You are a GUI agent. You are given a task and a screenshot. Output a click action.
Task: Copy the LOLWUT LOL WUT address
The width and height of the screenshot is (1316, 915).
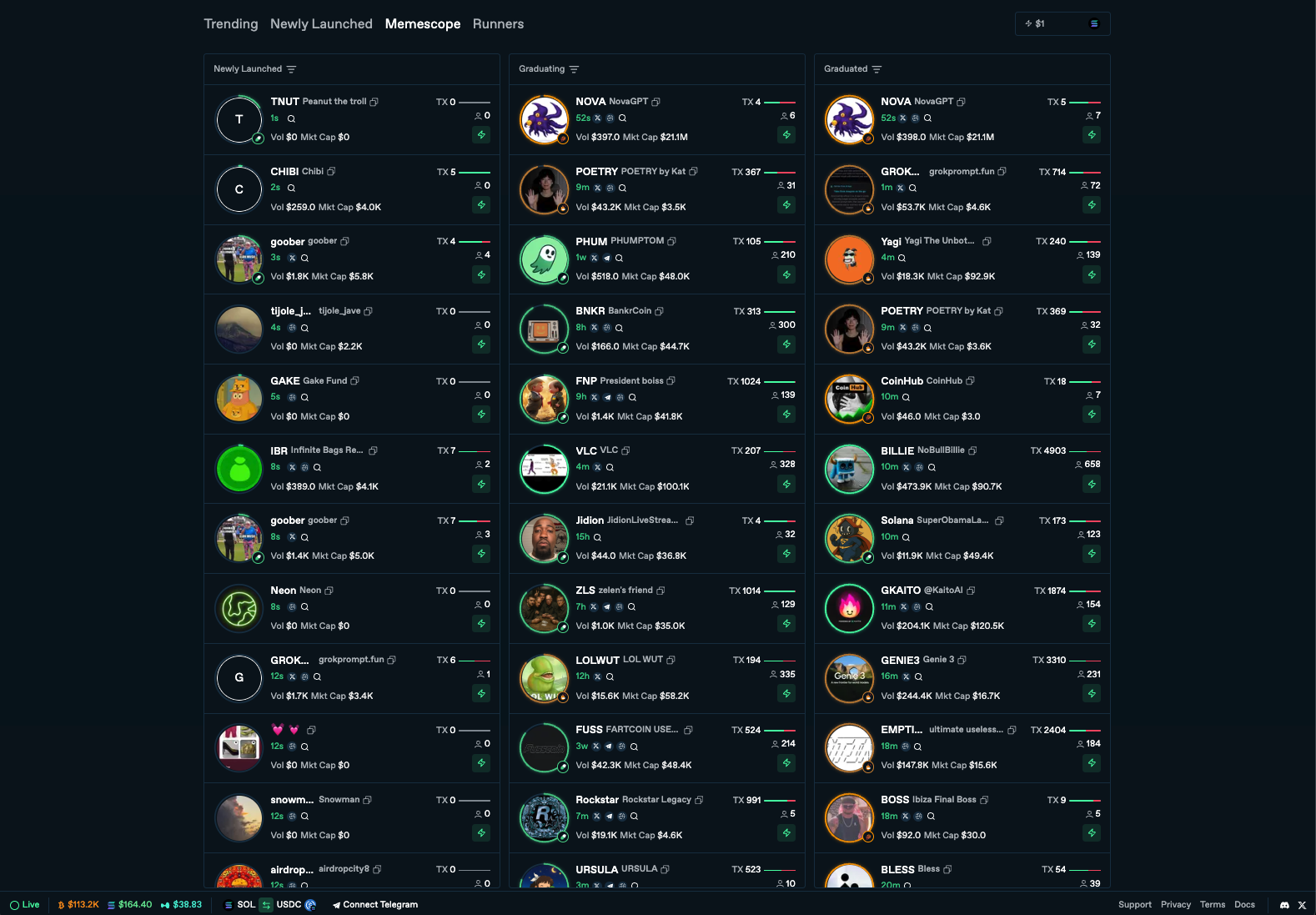point(671,660)
